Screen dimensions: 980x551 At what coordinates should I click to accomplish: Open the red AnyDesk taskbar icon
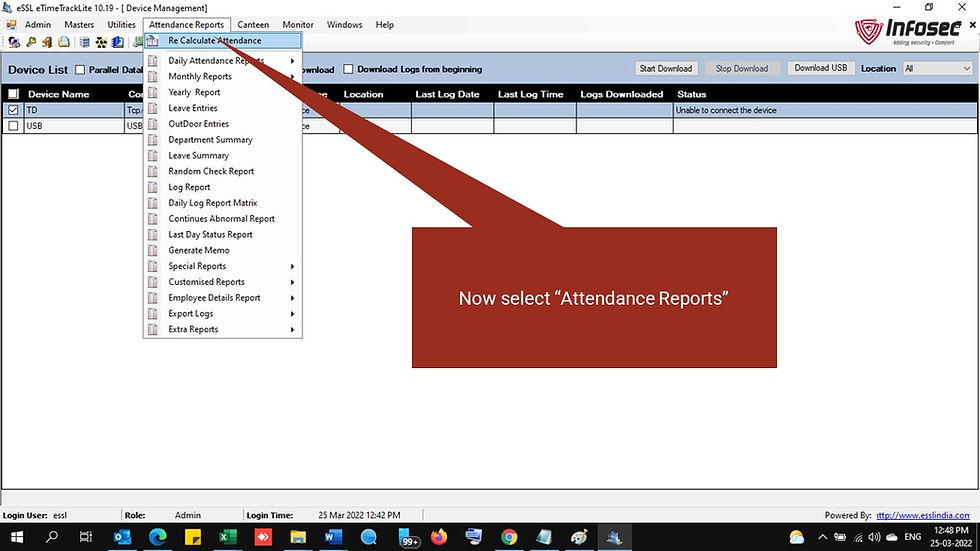point(263,537)
